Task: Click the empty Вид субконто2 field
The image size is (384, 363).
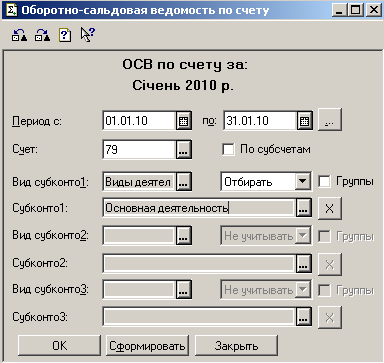Action: click(139, 236)
